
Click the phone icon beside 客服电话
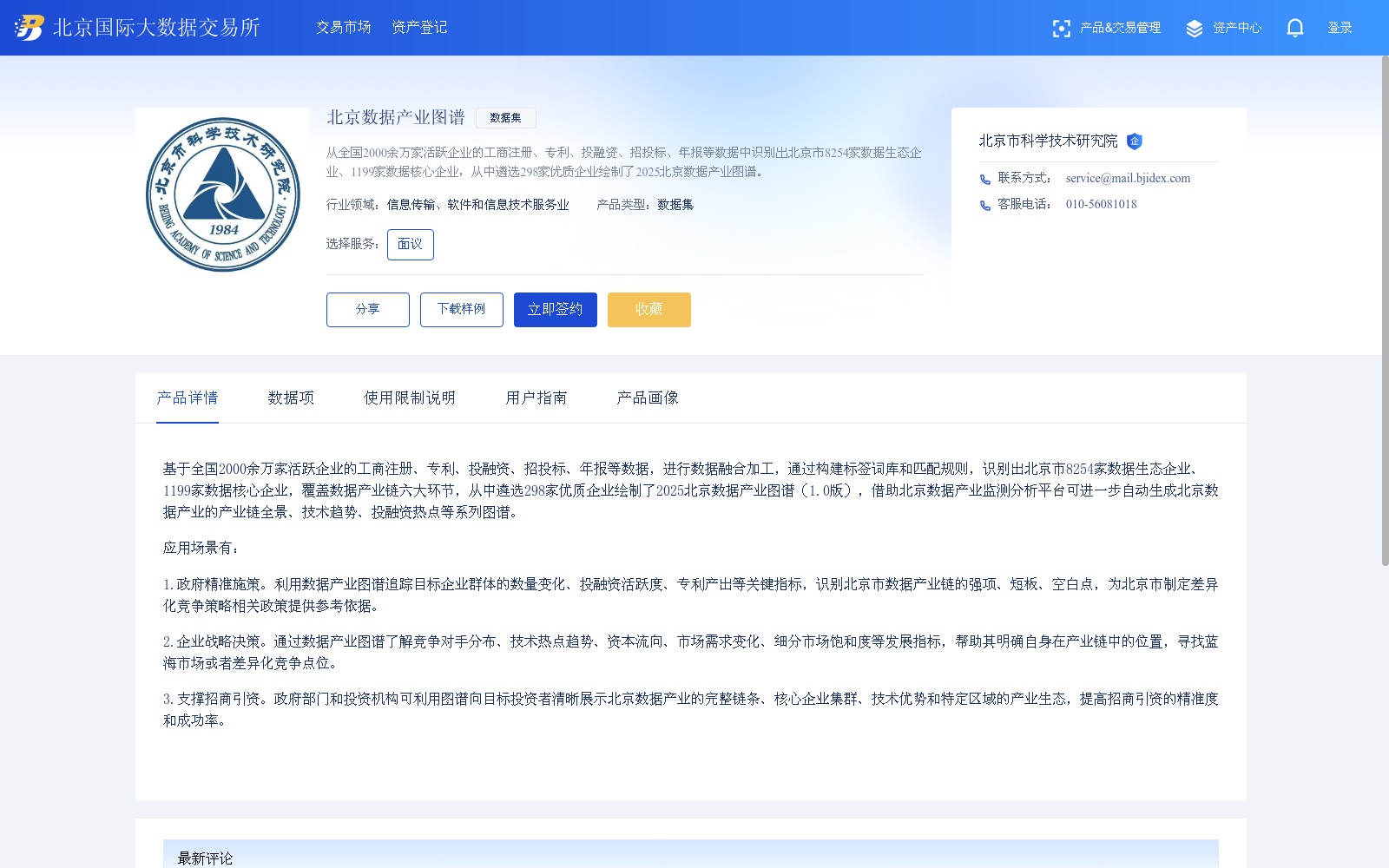point(985,206)
